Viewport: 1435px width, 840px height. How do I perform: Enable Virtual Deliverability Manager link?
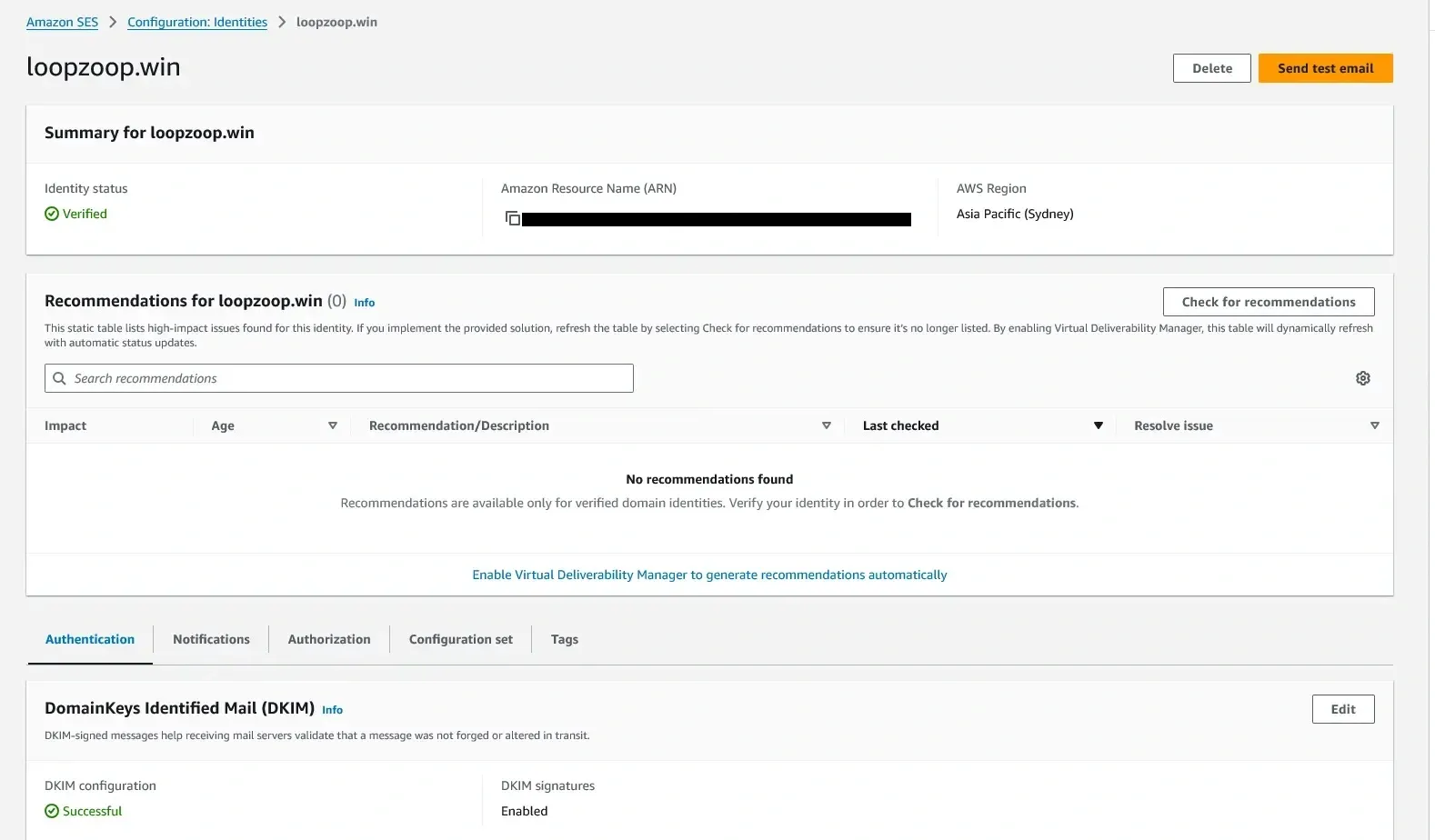coord(709,575)
